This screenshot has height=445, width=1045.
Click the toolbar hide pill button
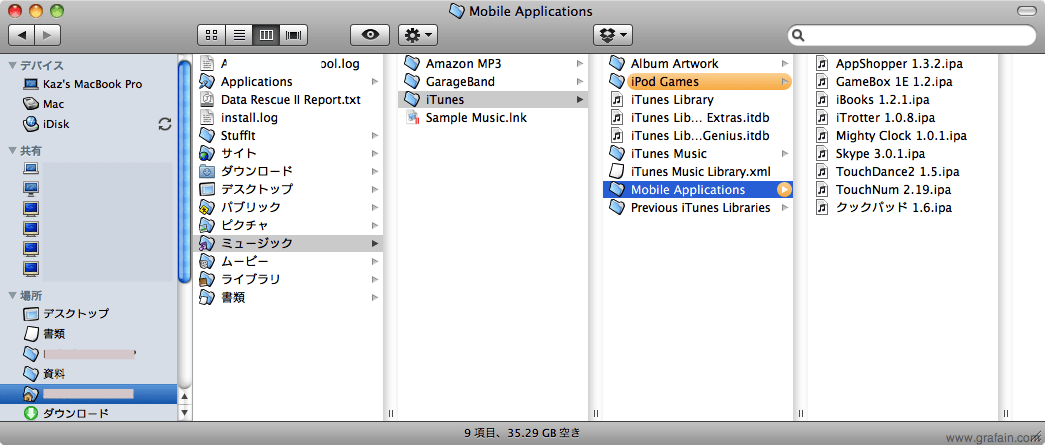click(x=1026, y=11)
